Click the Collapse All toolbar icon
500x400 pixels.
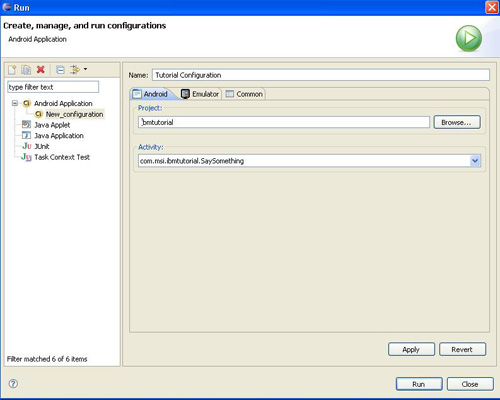coord(60,70)
